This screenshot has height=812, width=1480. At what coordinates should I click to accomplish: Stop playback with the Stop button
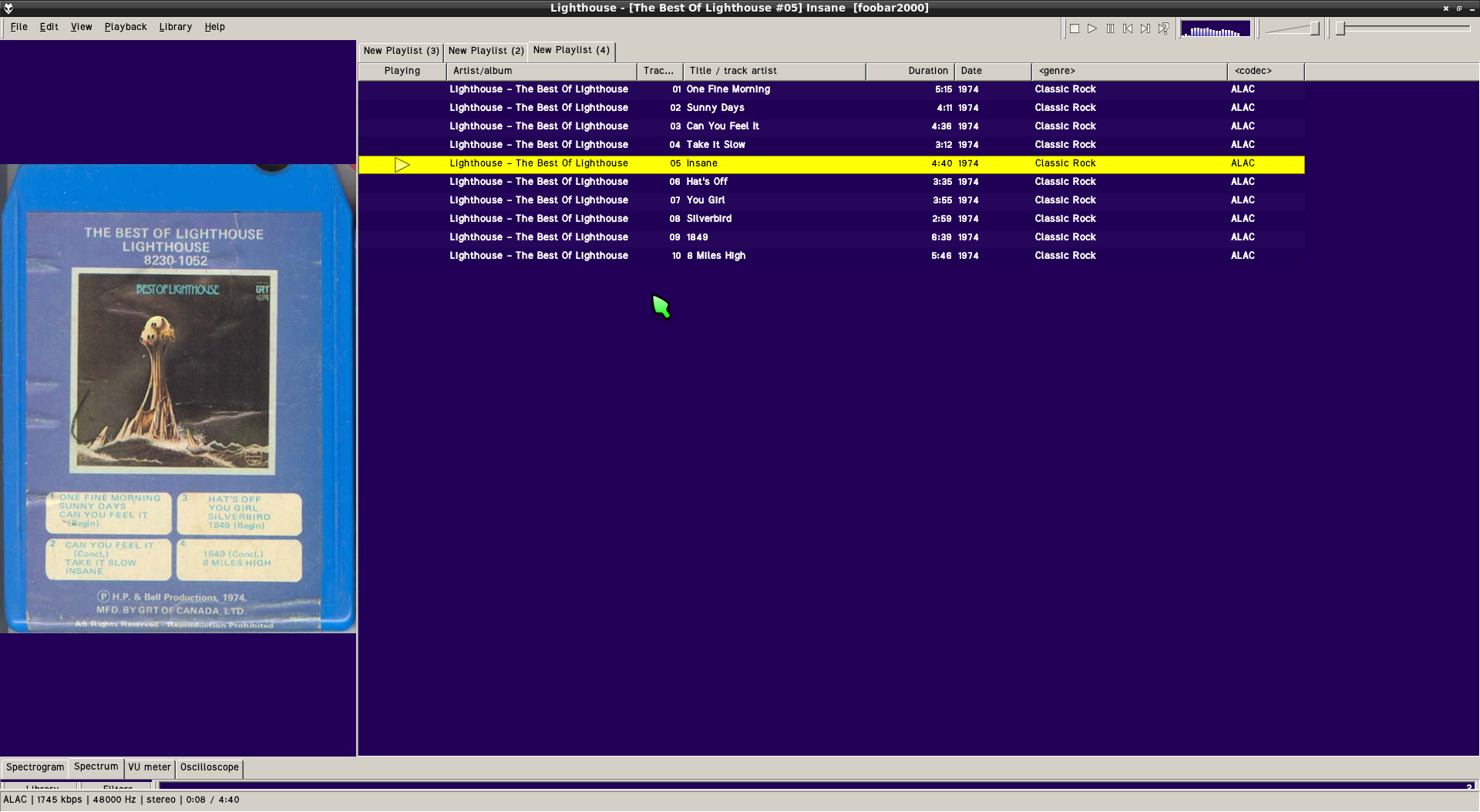click(x=1075, y=29)
